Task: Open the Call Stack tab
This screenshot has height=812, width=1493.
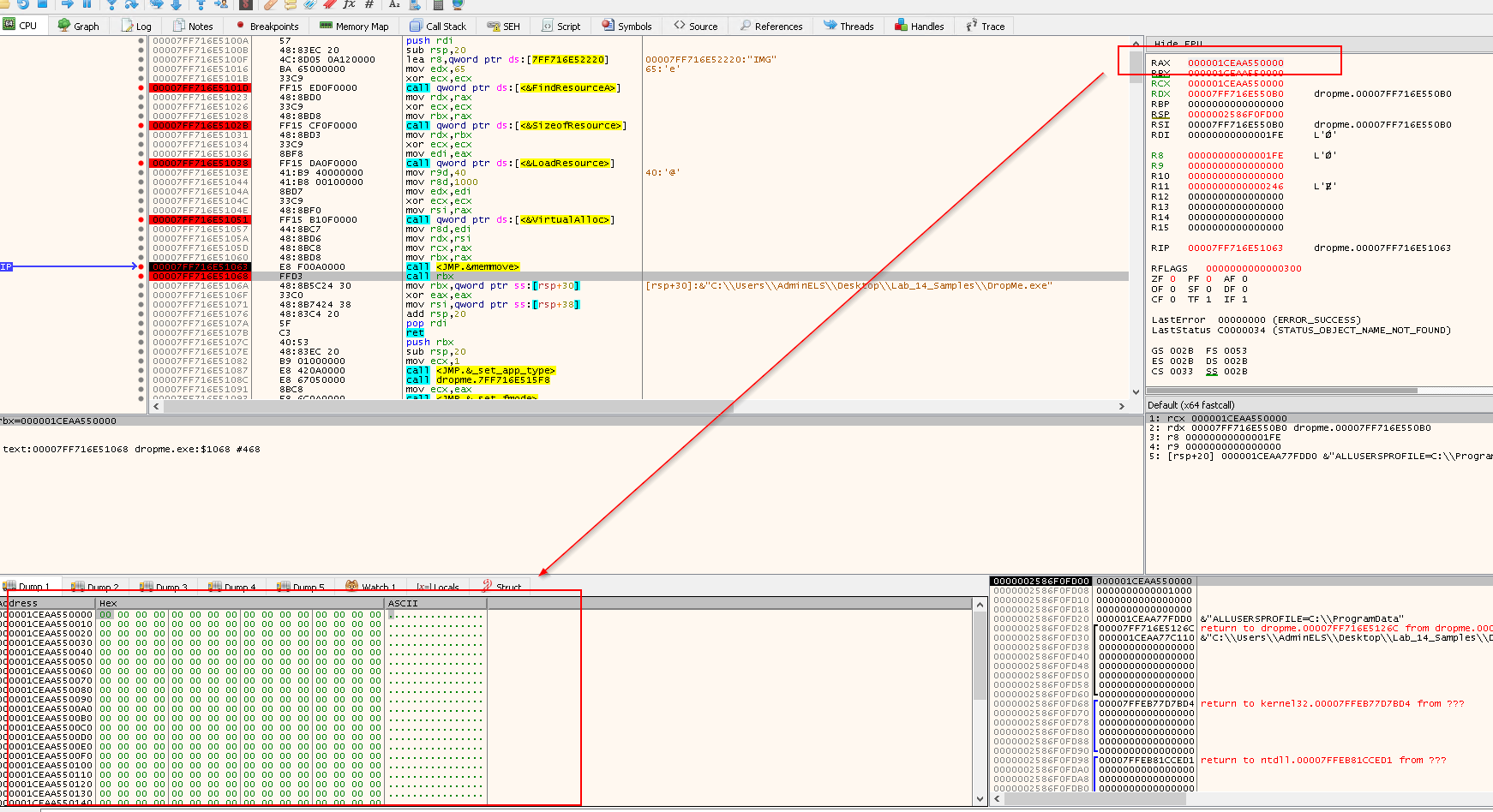Action: 438,26
